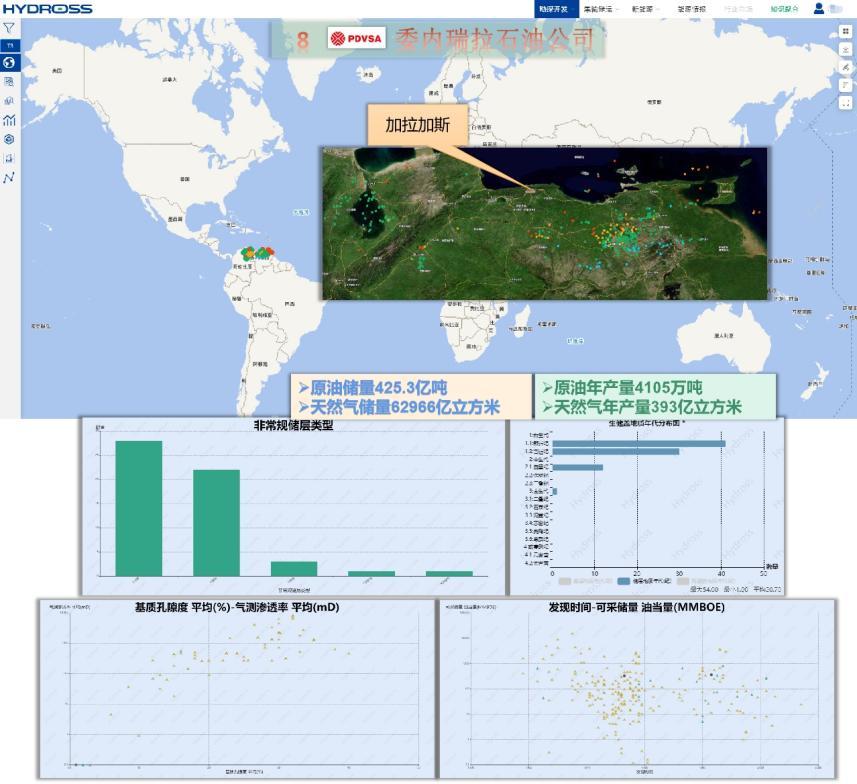Select the filter tool in the left sidebar
Viewport: 857px width, 784px height.
tap(8, 29)
